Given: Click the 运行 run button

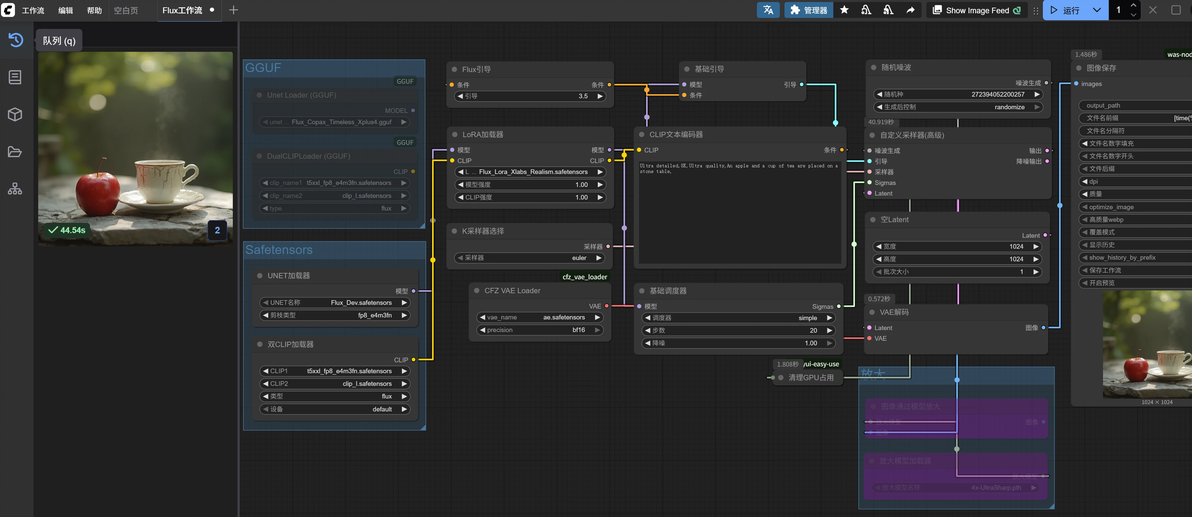Looking at the screenshot, I should point(1065,10).
